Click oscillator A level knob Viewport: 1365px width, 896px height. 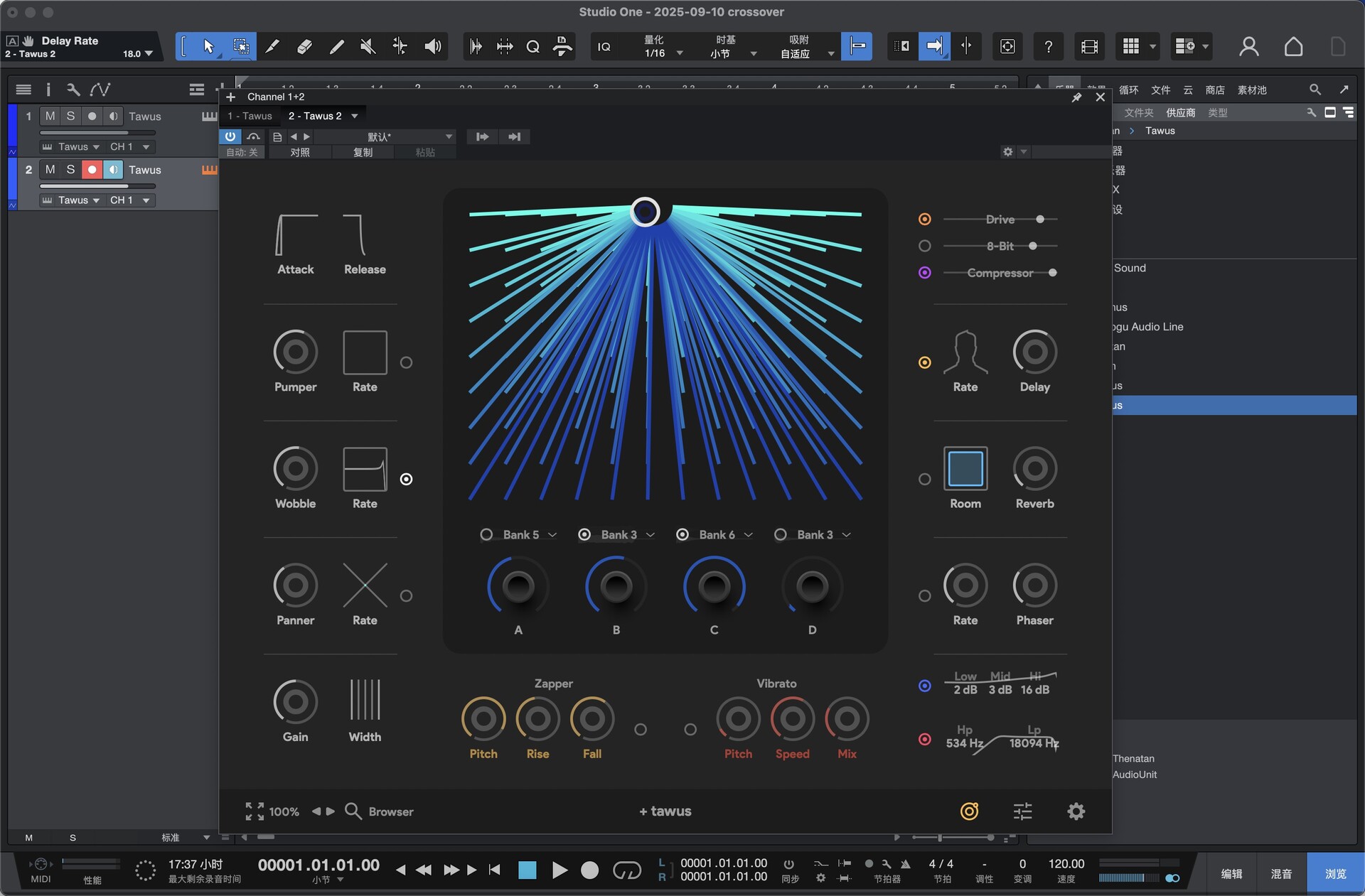518,587
